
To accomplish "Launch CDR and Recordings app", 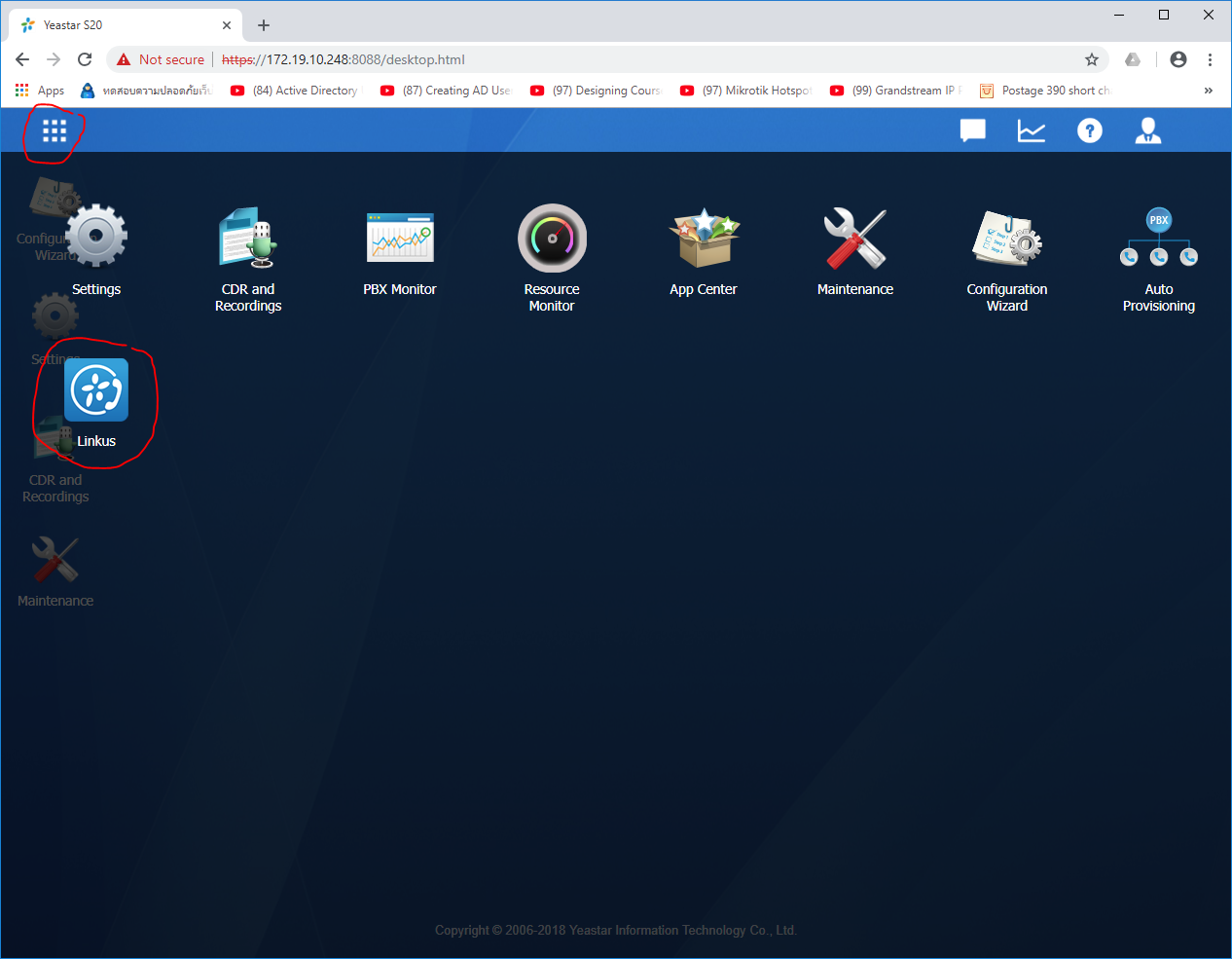I will (x=248, y=236).
